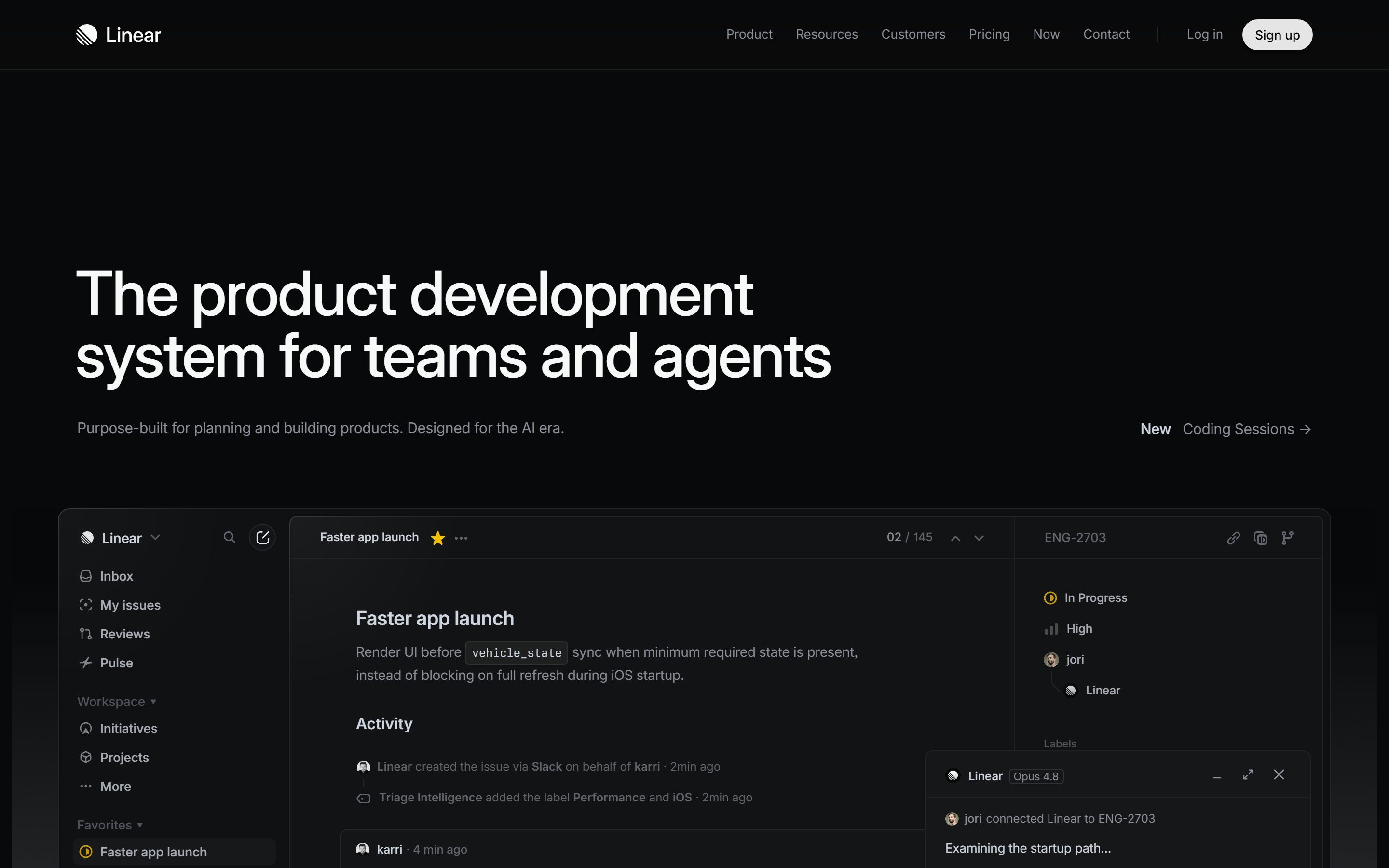Viewport: 1389px width, 868px height.
Task: Click karri's avatar on the comment
Action: [363, 849]
